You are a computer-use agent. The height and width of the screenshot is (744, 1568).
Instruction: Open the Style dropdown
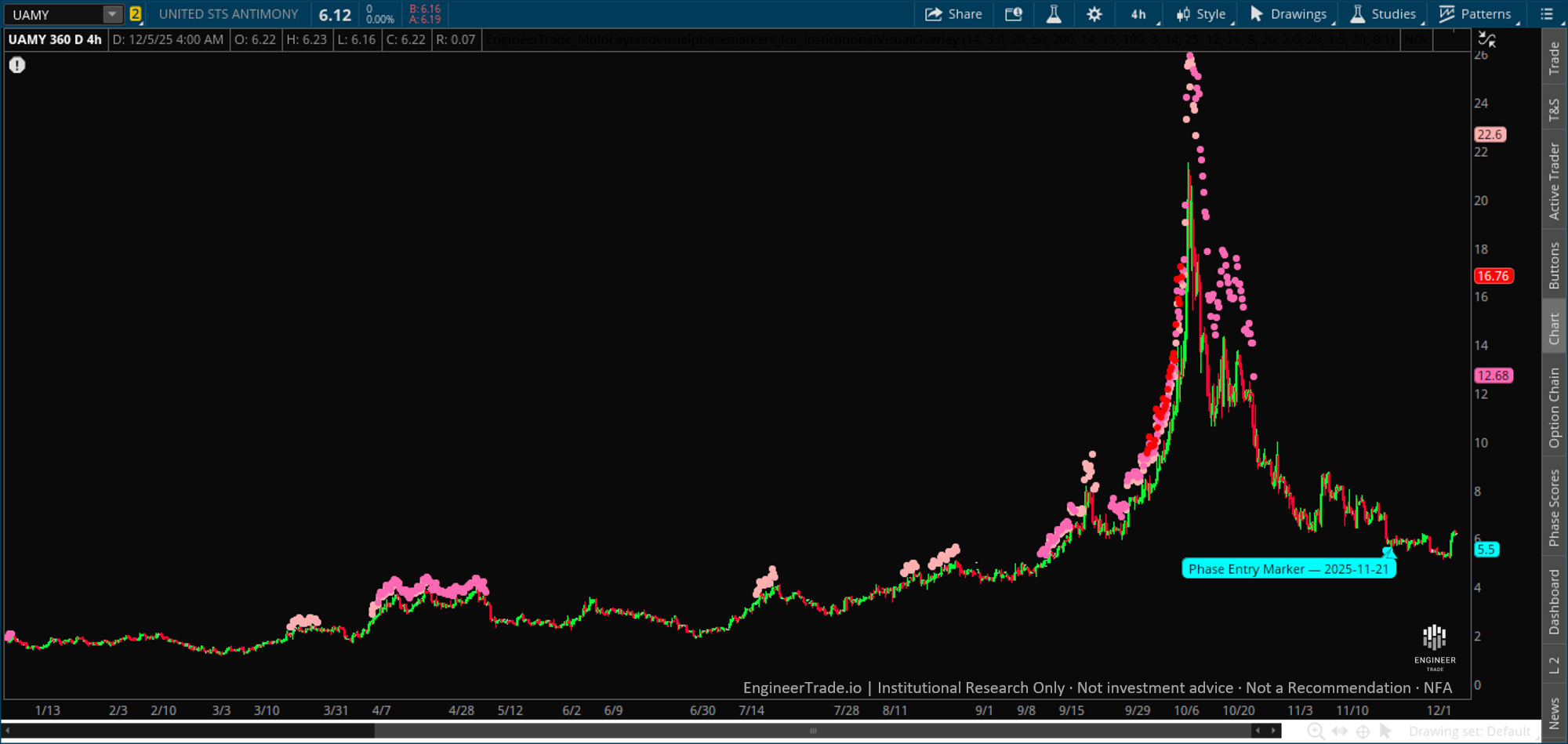tap(1200, 13)
